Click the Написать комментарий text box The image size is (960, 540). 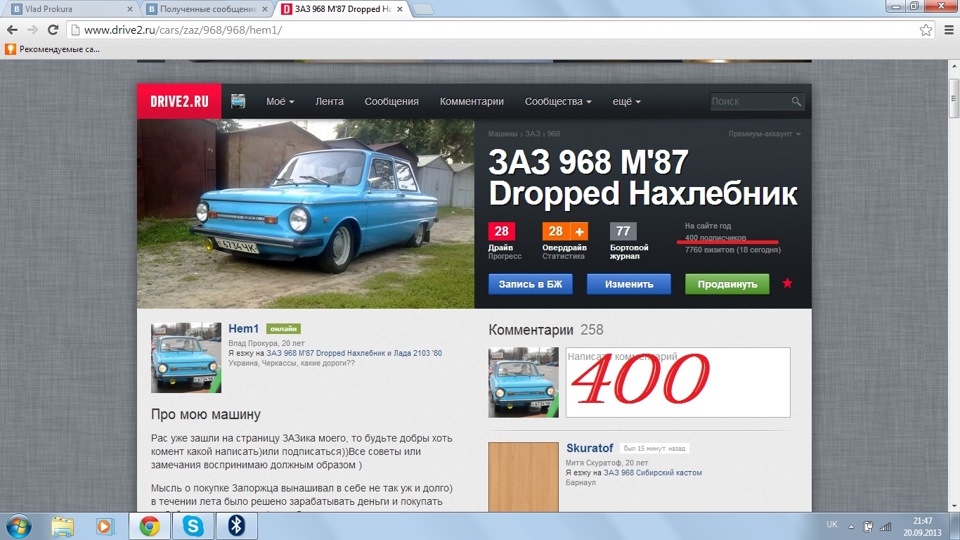click(678, 383)
